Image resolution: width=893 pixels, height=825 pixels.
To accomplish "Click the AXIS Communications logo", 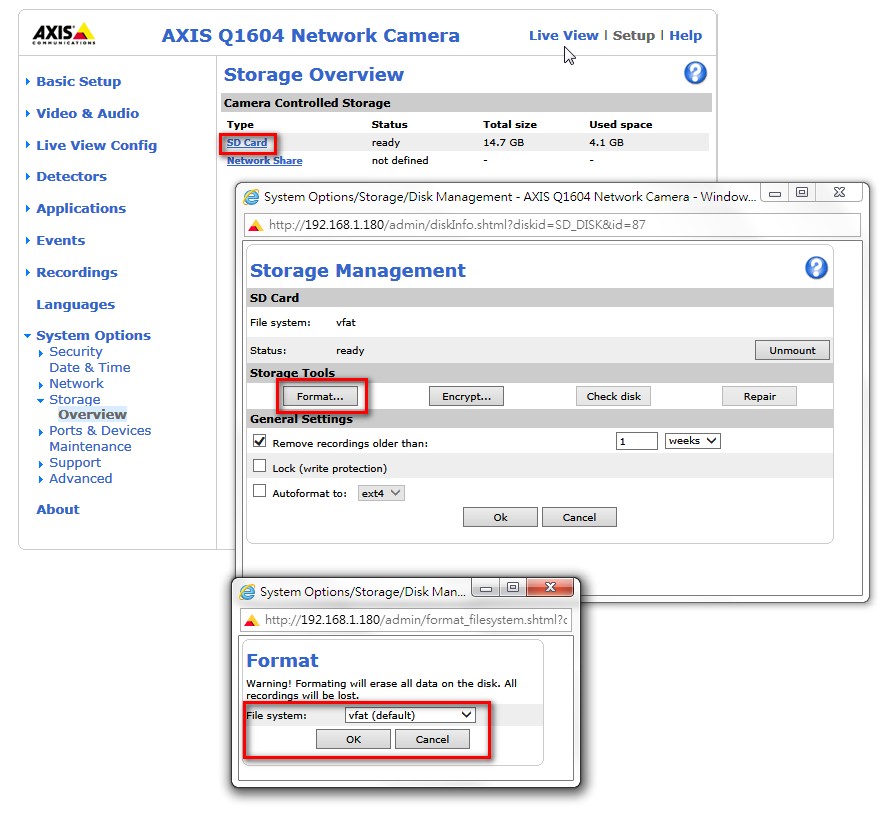I will [64, 34].
